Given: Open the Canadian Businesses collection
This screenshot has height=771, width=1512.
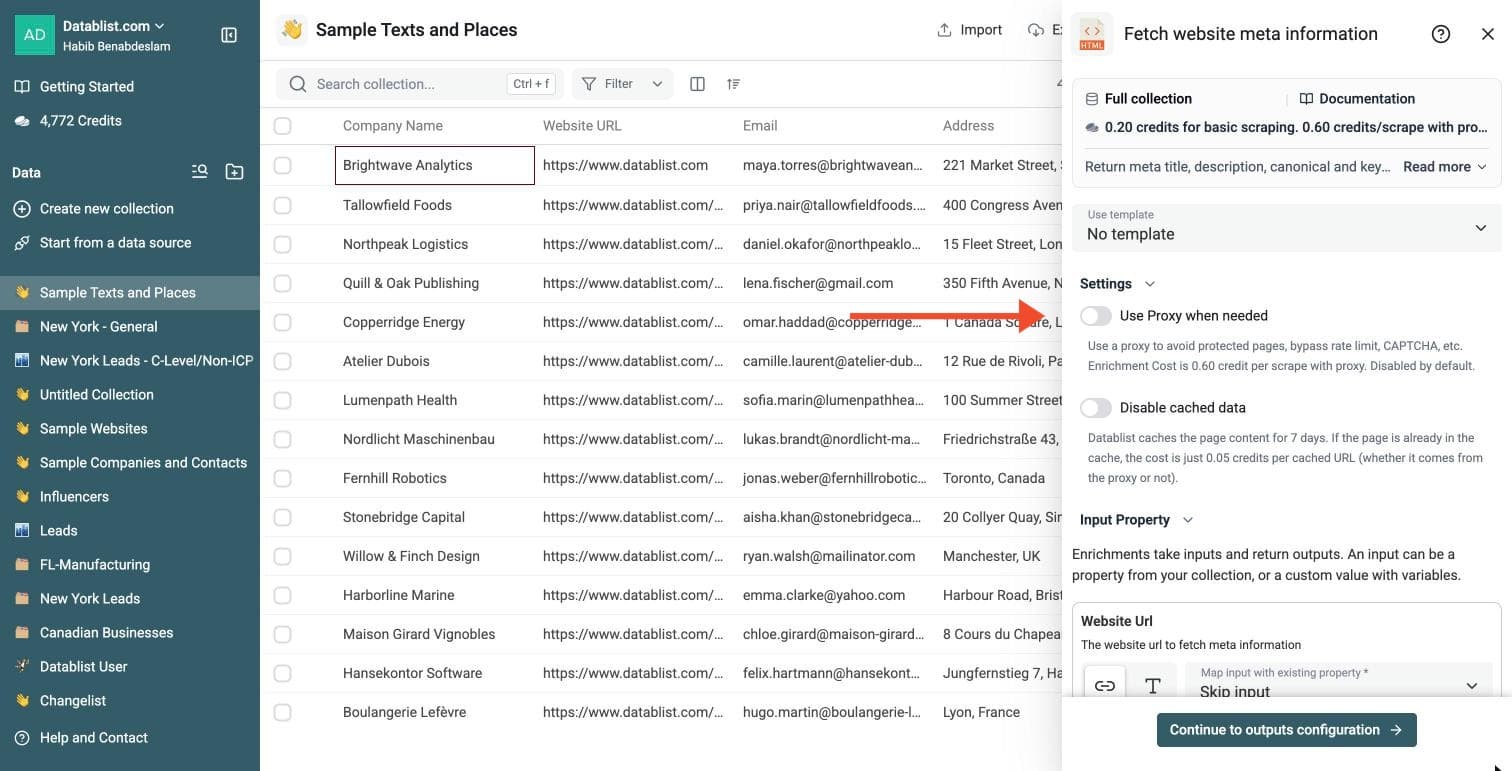Looking at the screenshot, I should point(130,633).
